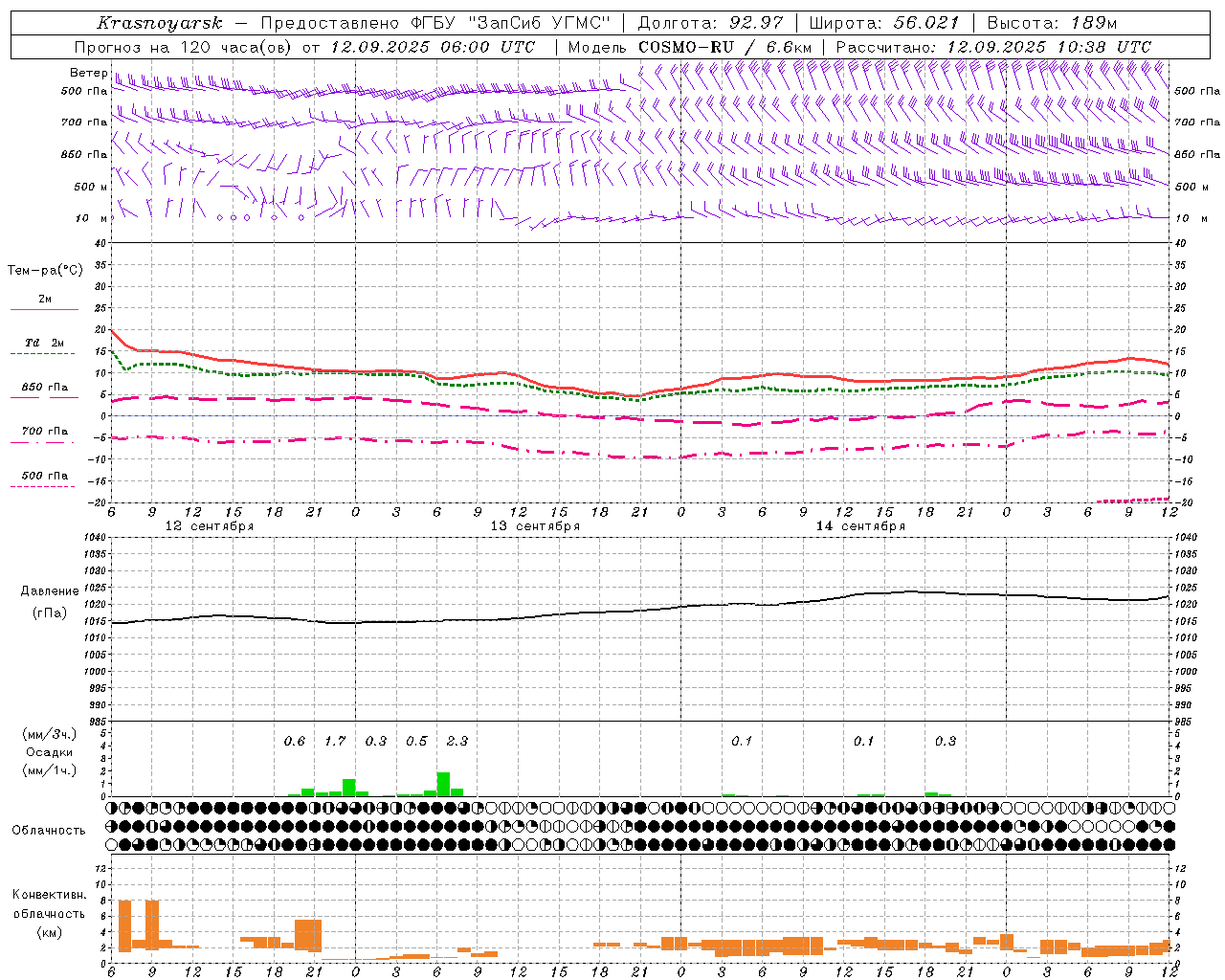Click the 'Высота: 189м' header entry

point(1052,23)
